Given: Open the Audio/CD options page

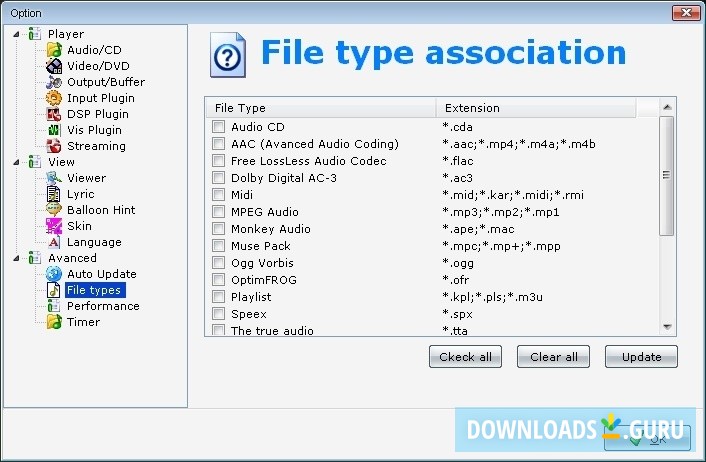Looking at the screenshot, I should 94,50.
